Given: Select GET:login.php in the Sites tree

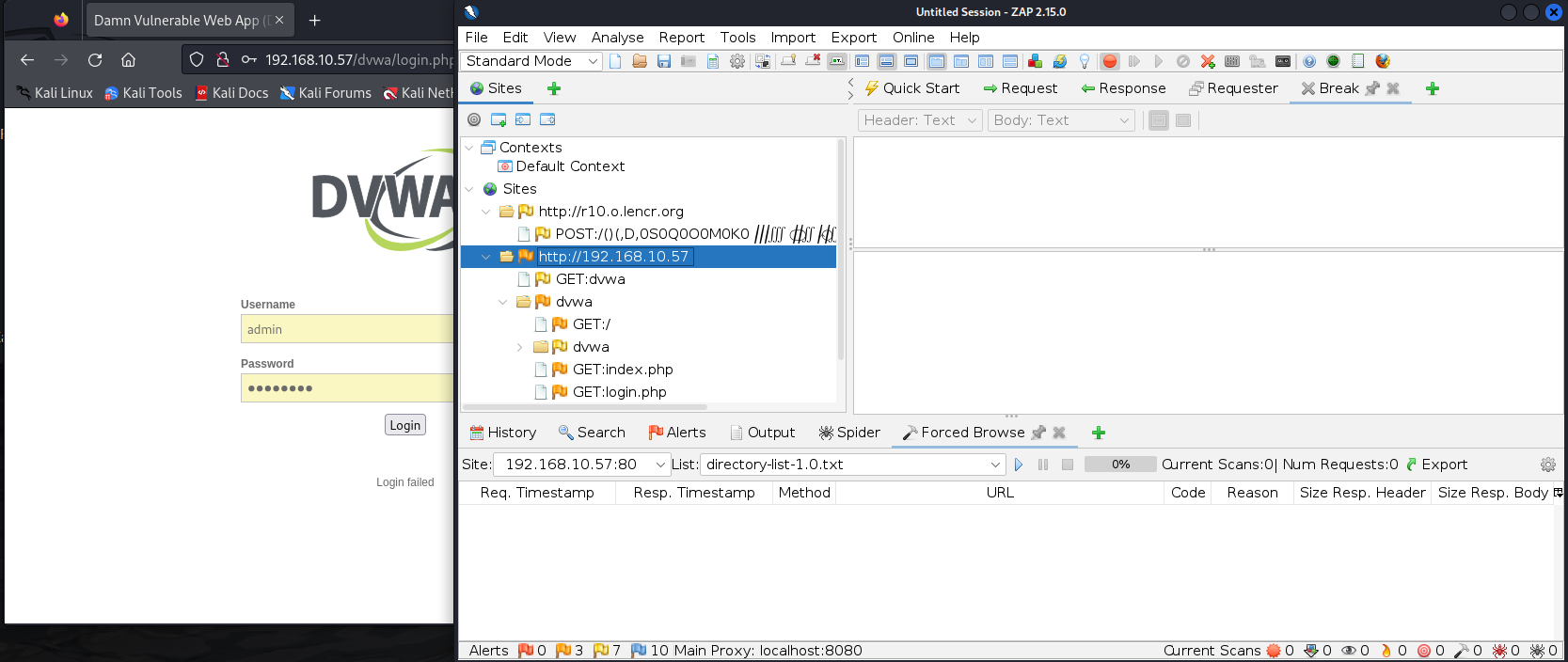Looking at the screenshot, I should click(619, 392).
